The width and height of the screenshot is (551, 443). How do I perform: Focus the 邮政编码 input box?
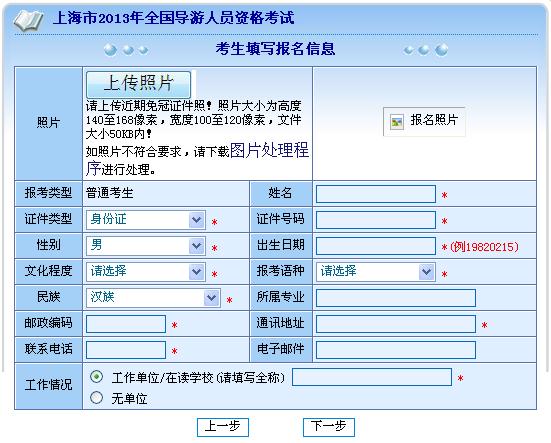click(126, 324)
